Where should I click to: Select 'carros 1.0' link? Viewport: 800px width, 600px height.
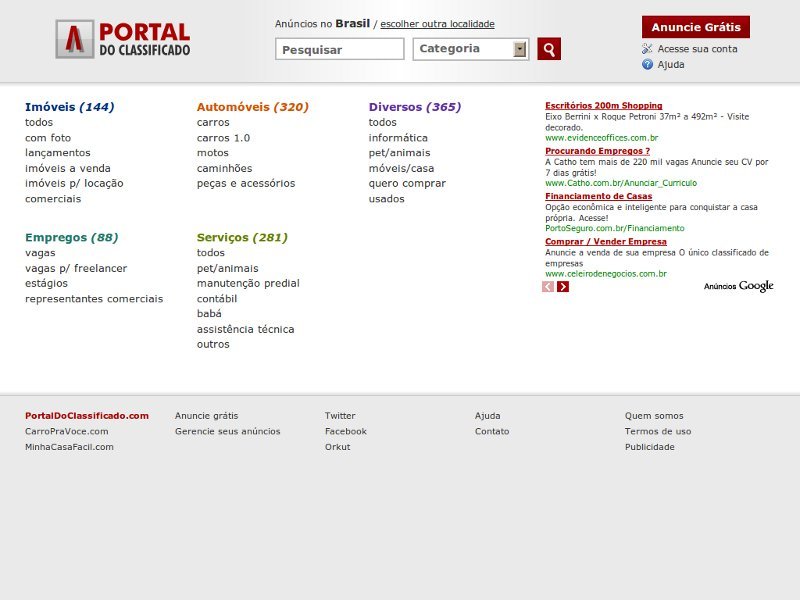coord(223,138)
